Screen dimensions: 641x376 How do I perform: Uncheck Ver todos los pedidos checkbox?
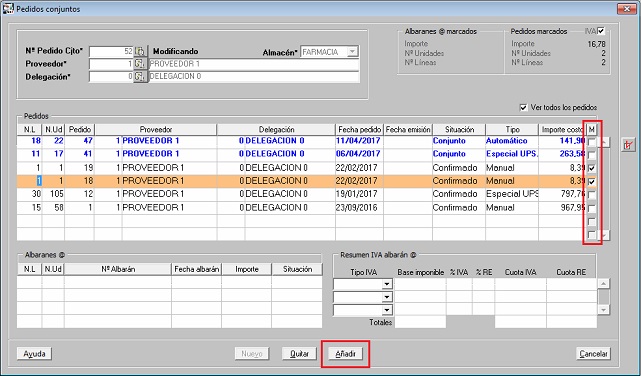523,107
